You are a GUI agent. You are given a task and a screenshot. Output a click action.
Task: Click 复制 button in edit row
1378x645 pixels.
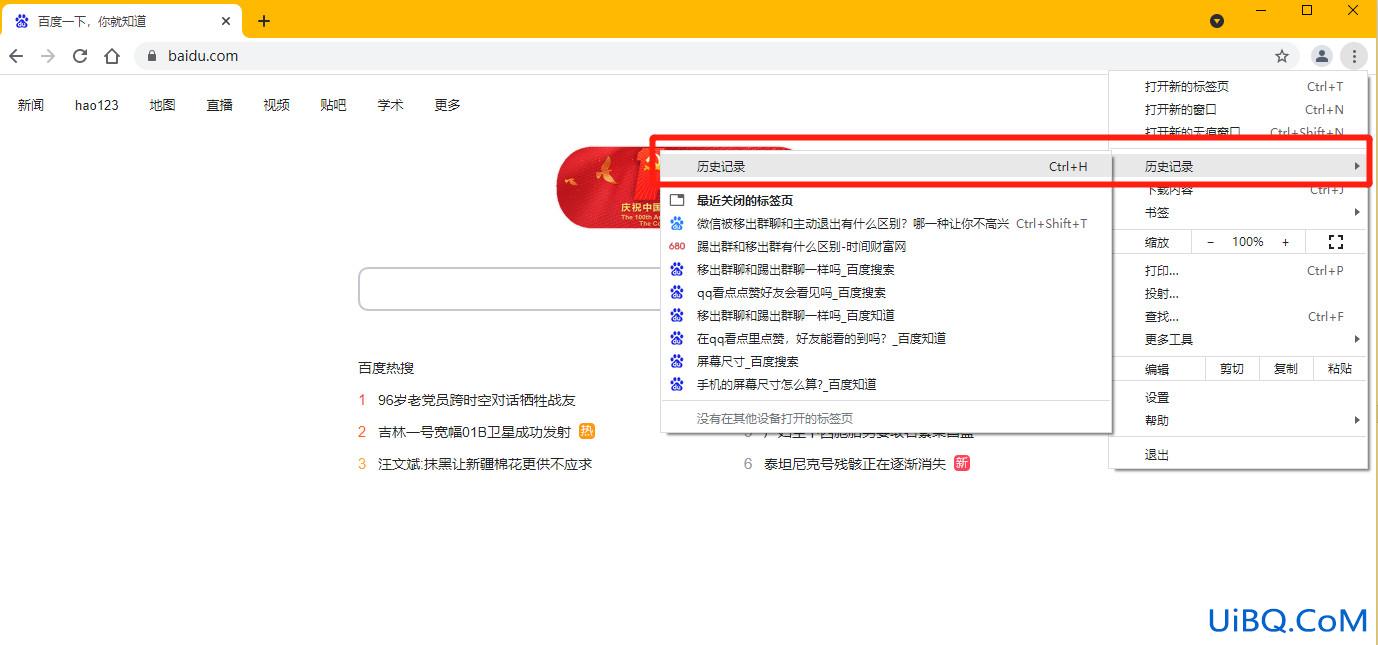coord(1286,369)
